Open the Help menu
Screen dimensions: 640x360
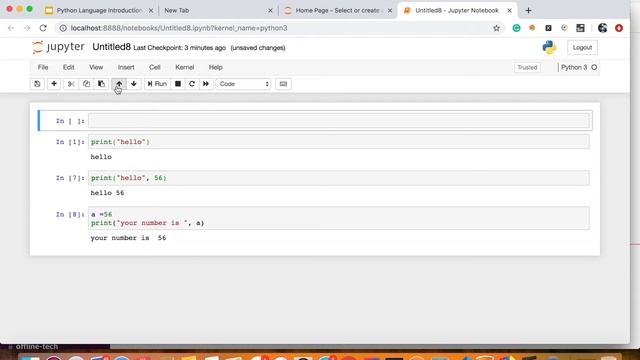[216, 67]
